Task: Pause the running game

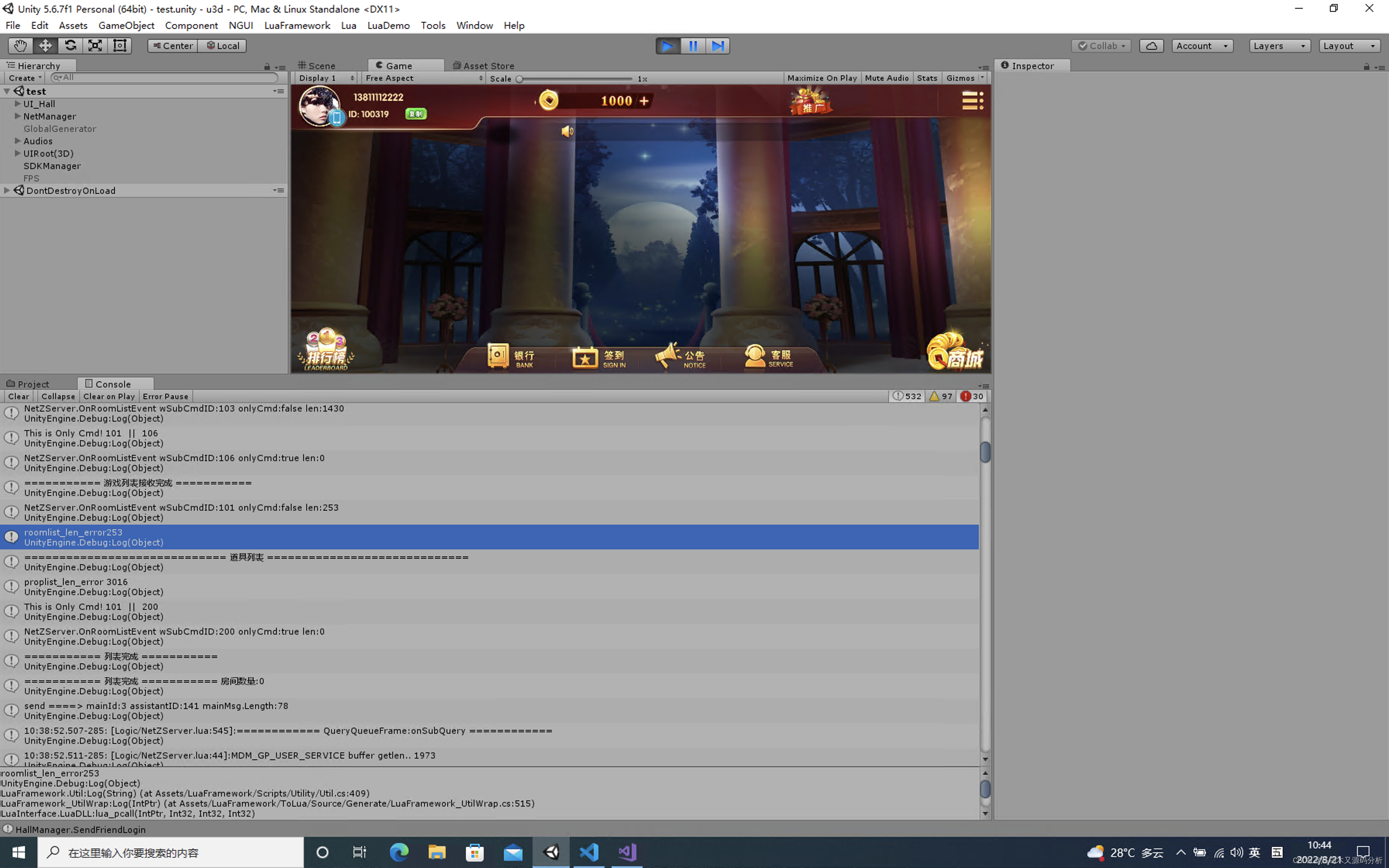Action: (x=693, y=46)
